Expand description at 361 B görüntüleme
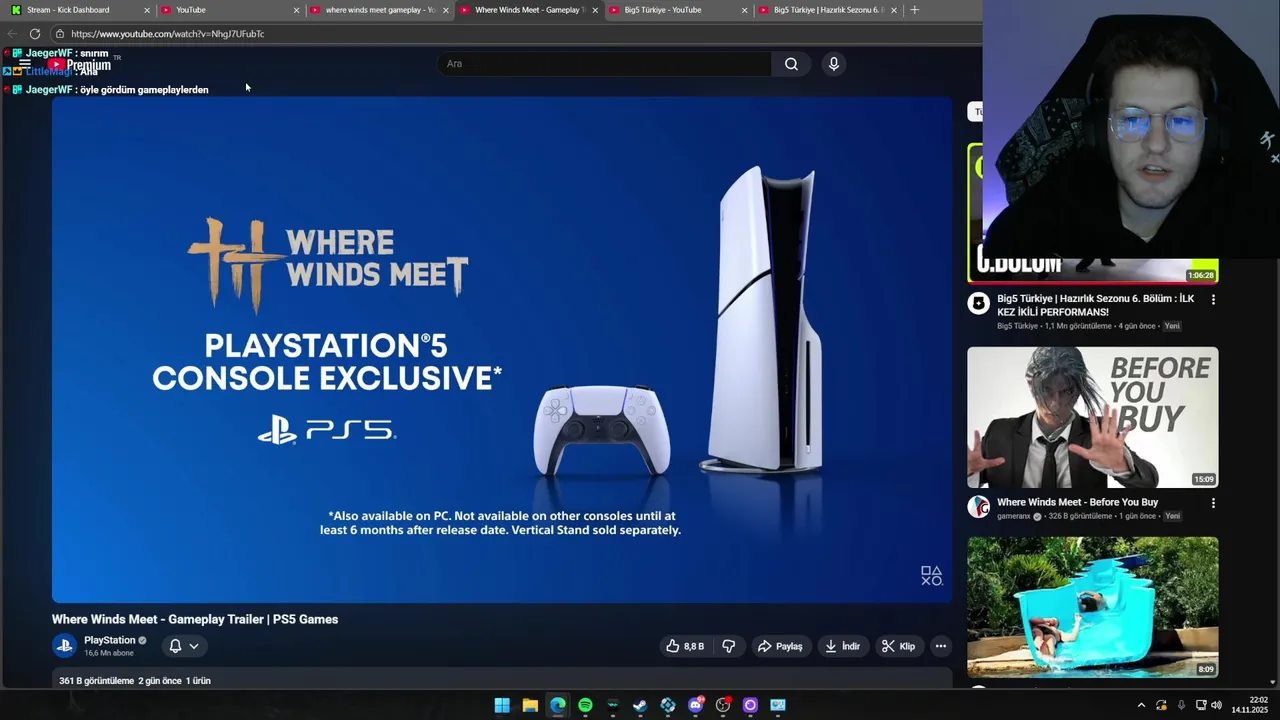This screenshot has width=1280, height=720. 134,681
